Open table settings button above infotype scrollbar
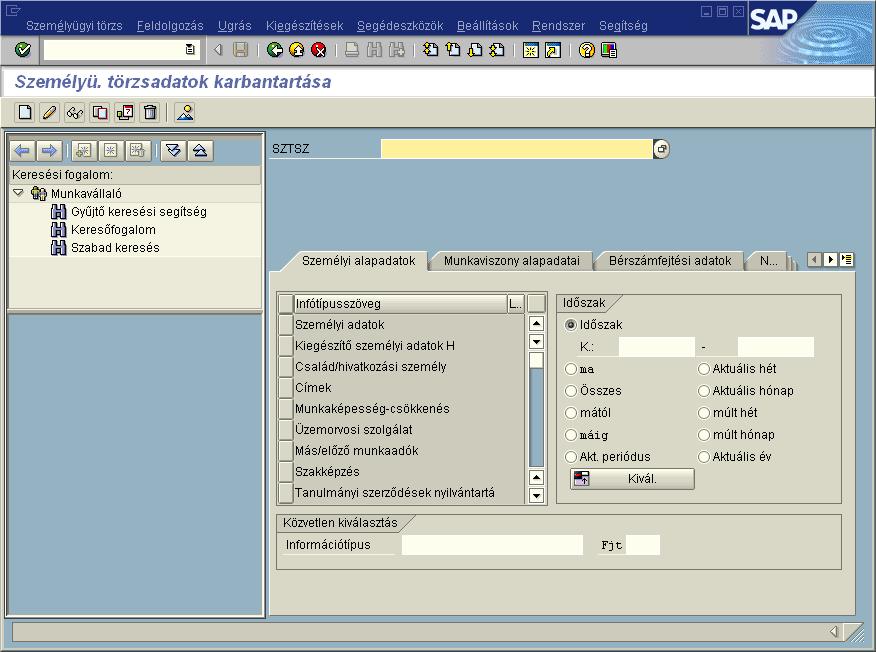The width and height of the screenshot is (876, 652). 536,303
